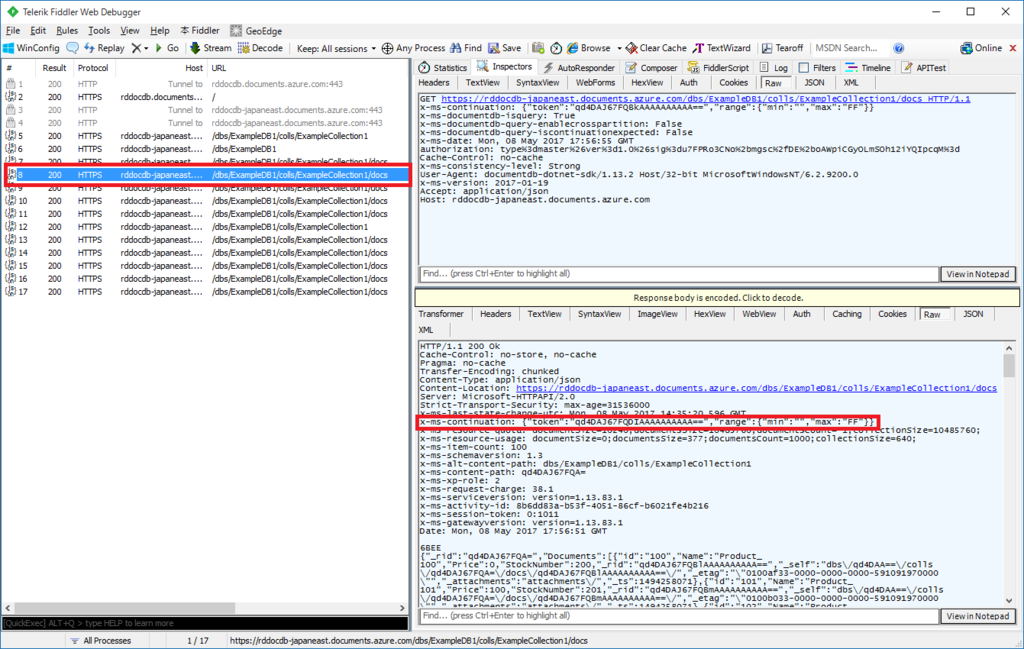Click the Online network status indicator
The image size is (1024, 649).
pyautogui.click(x=981, y=48)
